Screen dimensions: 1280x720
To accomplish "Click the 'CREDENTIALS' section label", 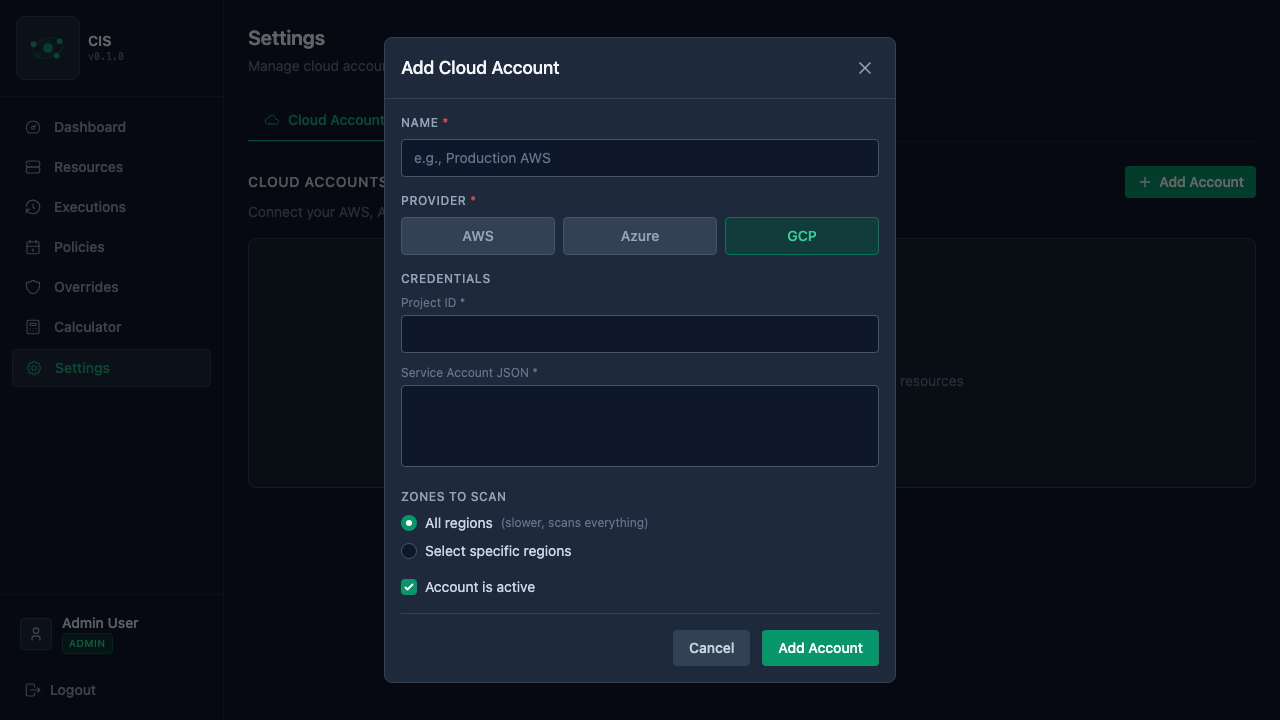I will [446, 279].
